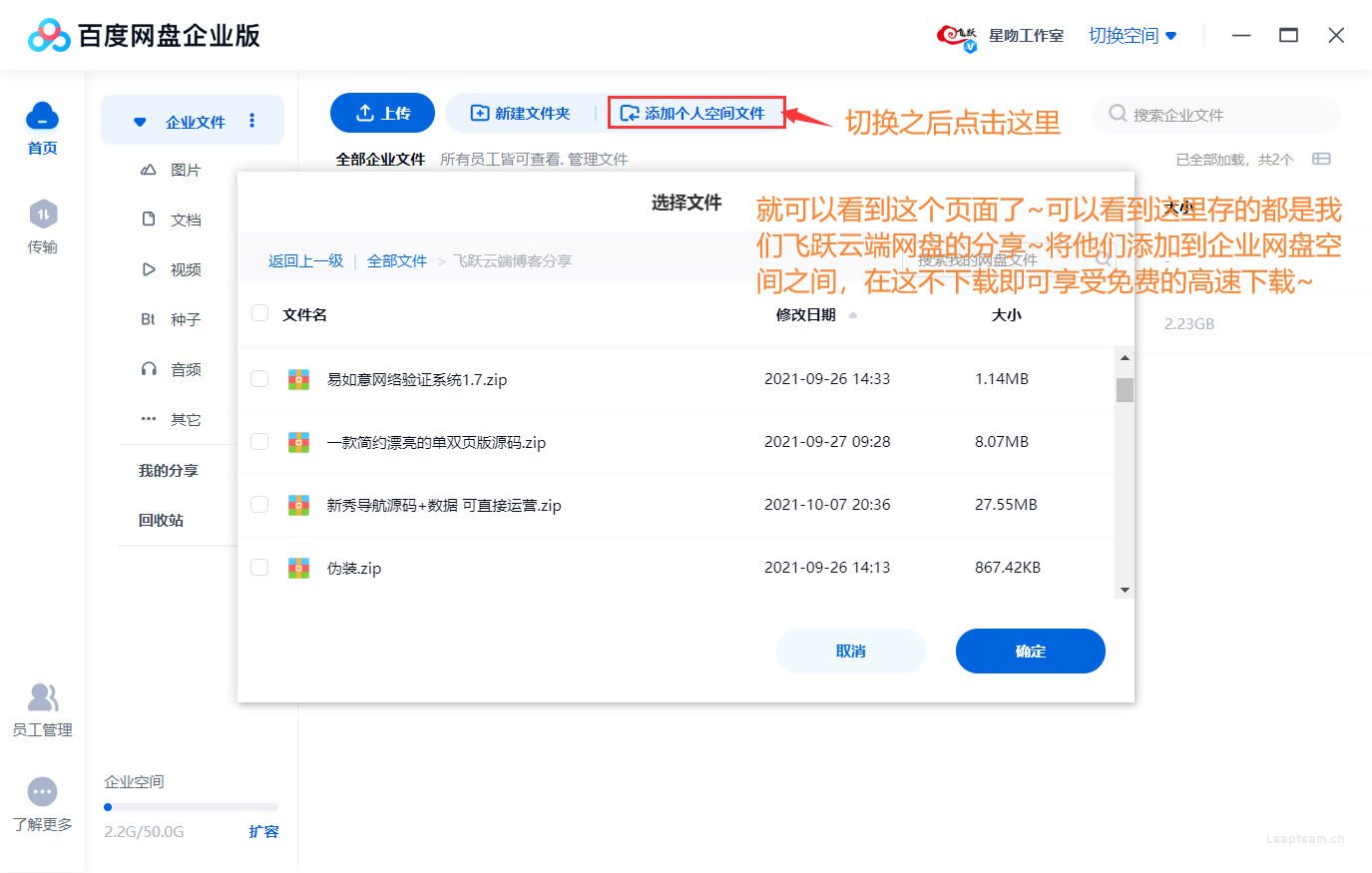Click the 文件名 column header
1372x873 pixels.
(304, 314)
